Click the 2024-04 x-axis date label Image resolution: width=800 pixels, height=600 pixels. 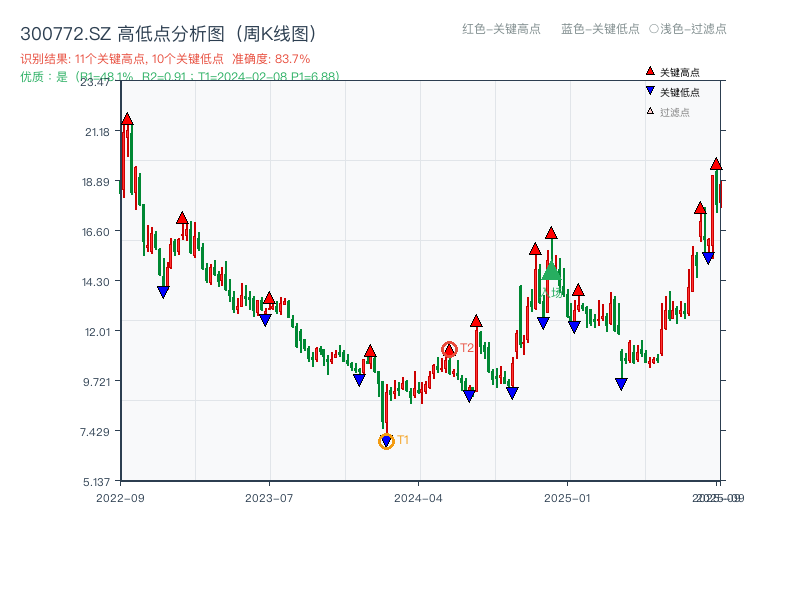tap(419, 497)
